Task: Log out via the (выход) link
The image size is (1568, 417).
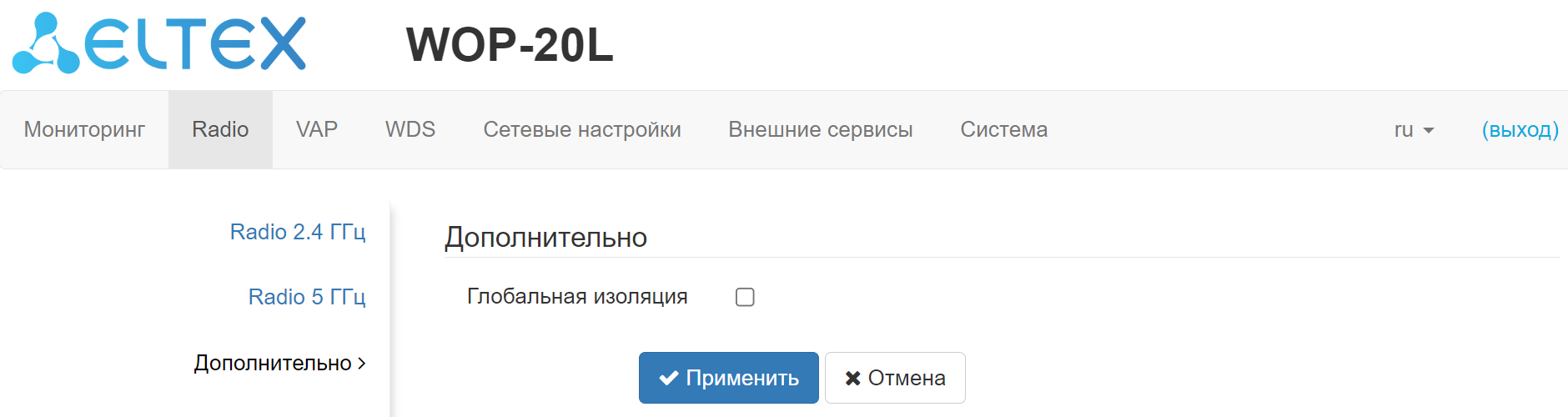Action: tap(1520, 130)
